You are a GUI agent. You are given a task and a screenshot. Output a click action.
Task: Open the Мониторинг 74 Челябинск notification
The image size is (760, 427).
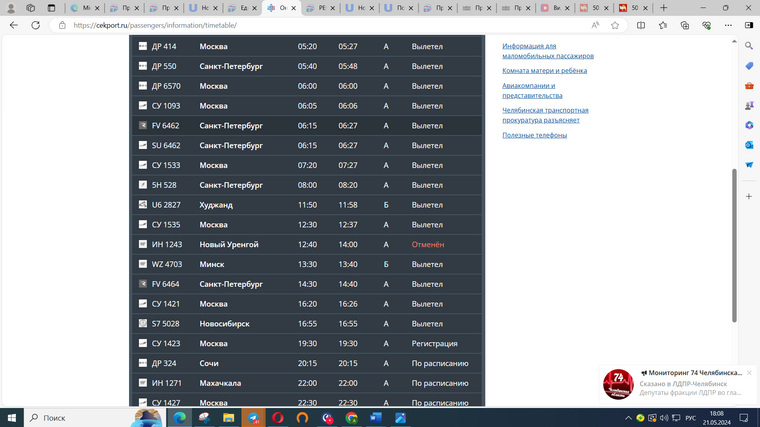point(678,384)
